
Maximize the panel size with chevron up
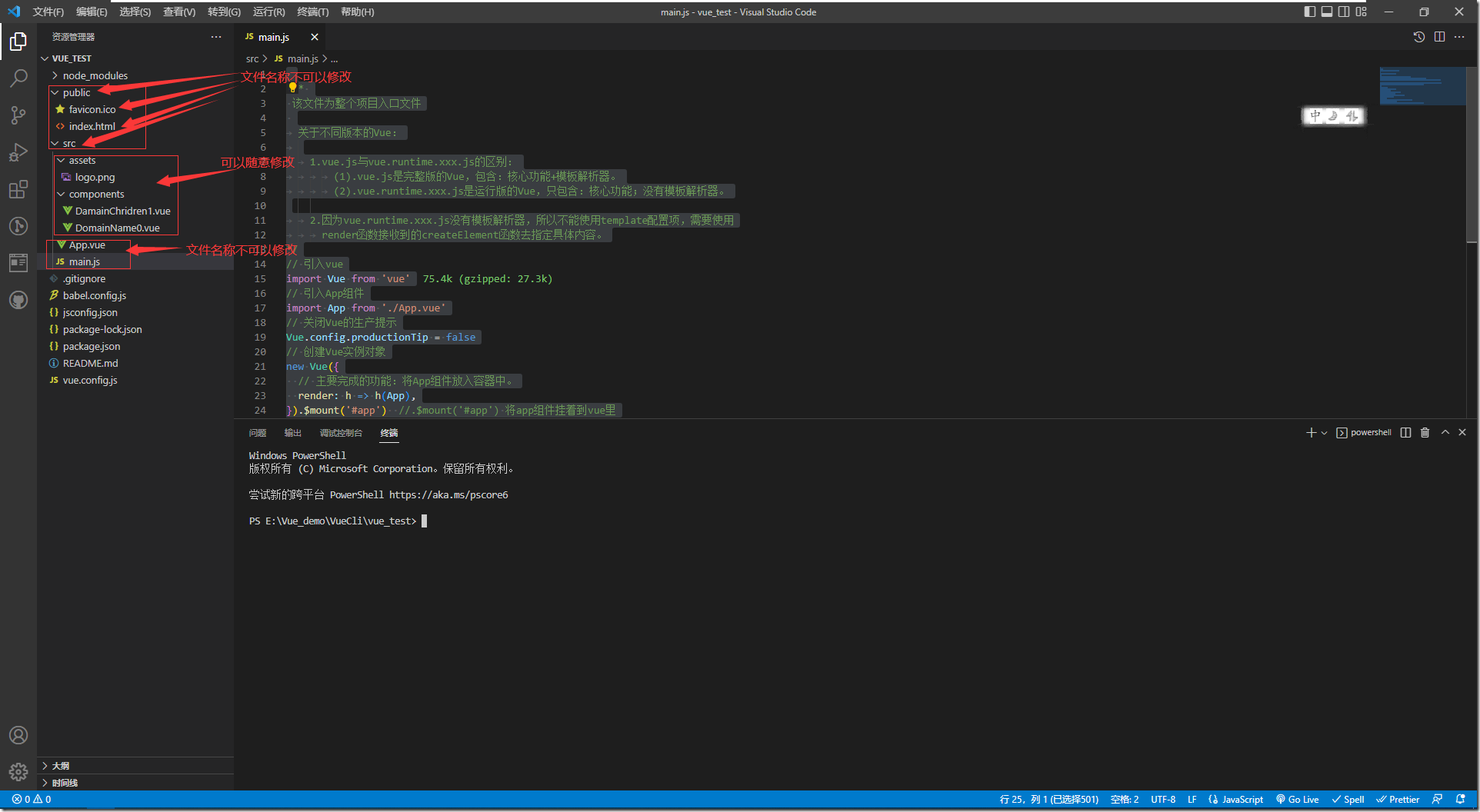click(1445, 433)
